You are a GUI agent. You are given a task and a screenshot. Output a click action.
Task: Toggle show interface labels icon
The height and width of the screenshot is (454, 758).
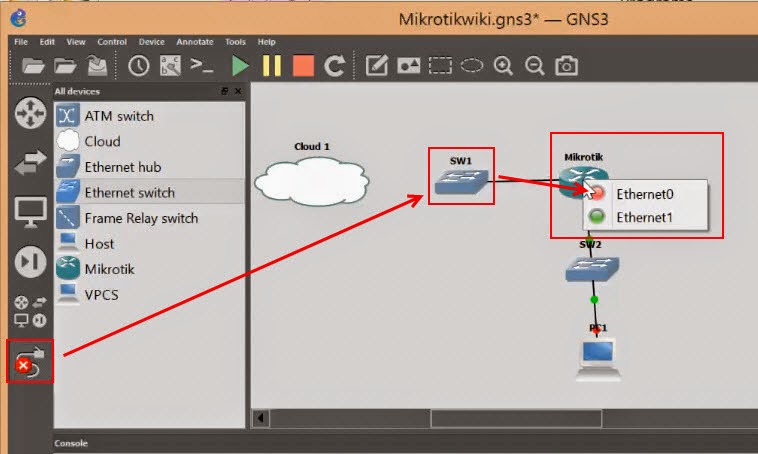coord(170,65)
